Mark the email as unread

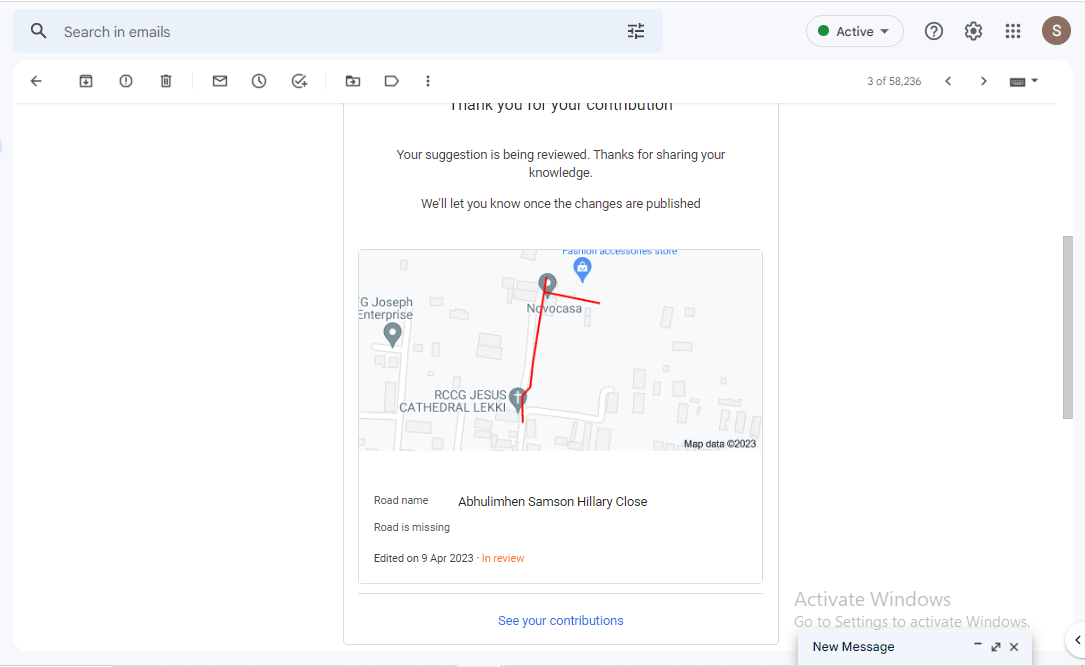click(219, 81)
